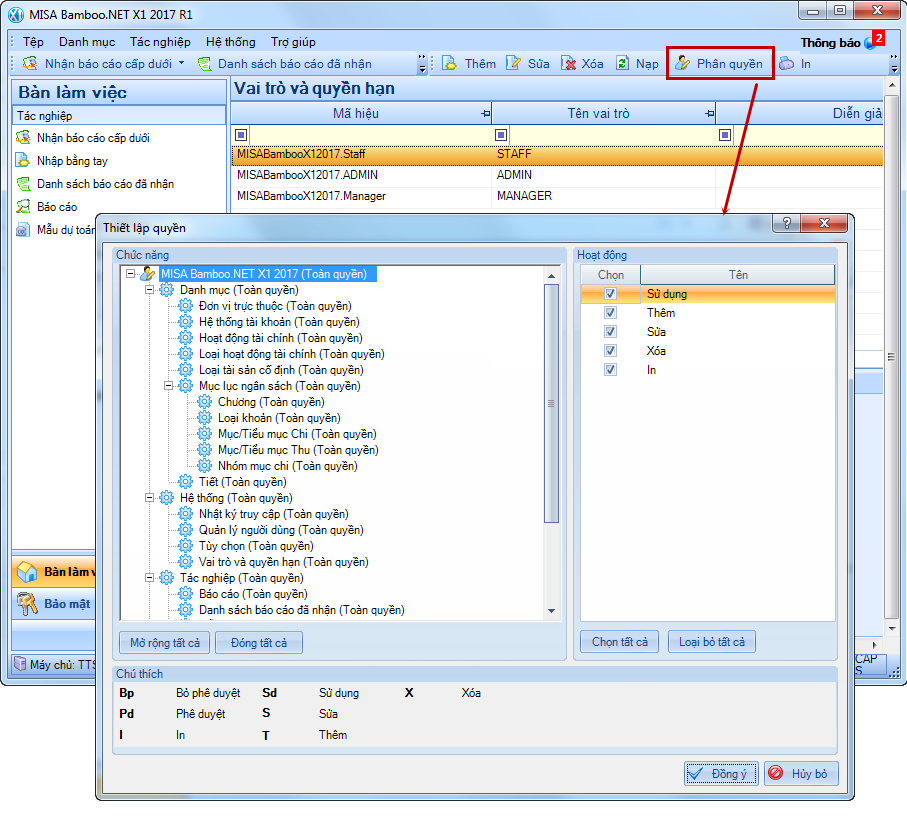Click the Mở rộng tất cả button

coord(165,643)
